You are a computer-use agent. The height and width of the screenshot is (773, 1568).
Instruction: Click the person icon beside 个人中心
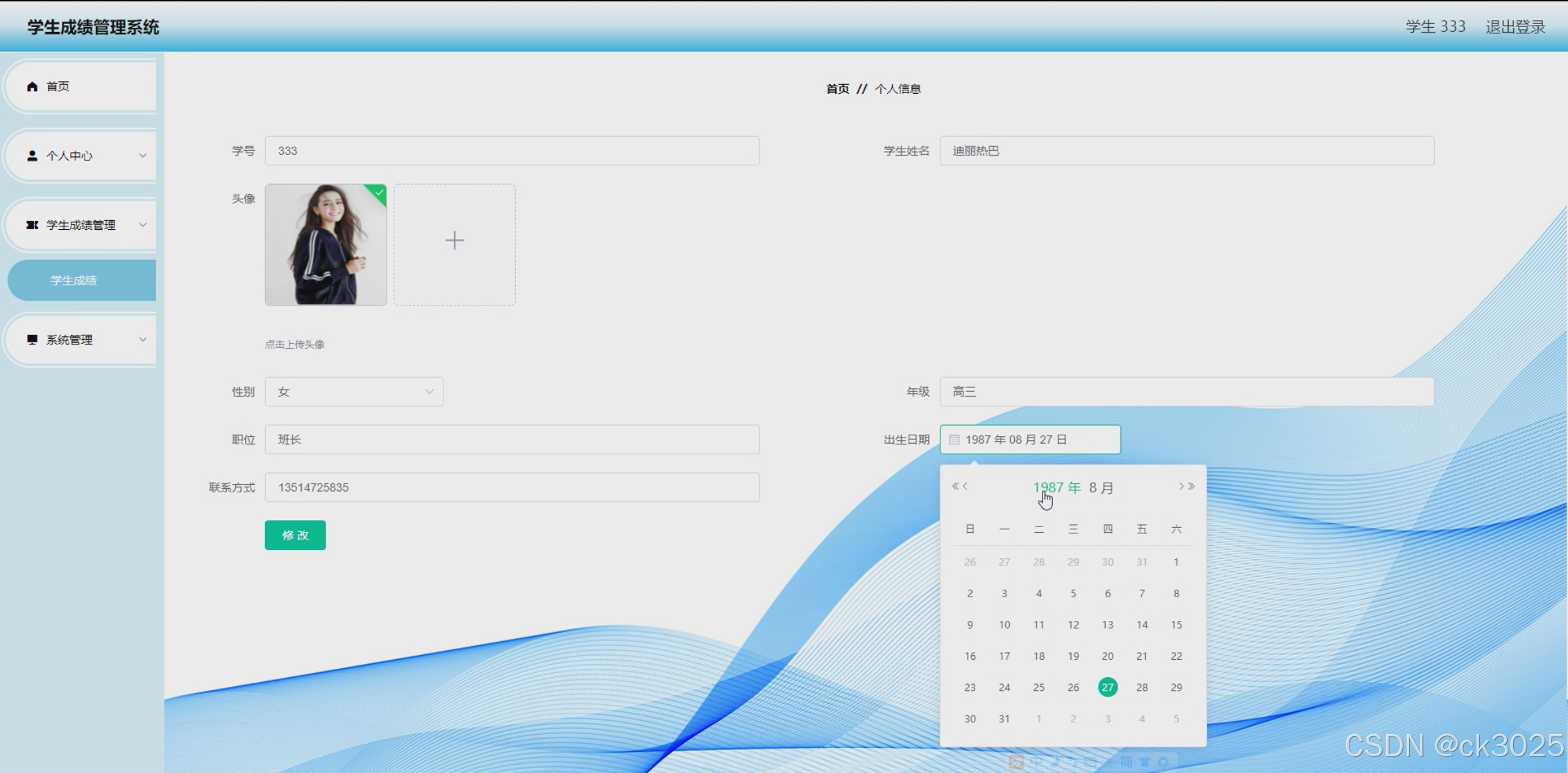point(32,156)
